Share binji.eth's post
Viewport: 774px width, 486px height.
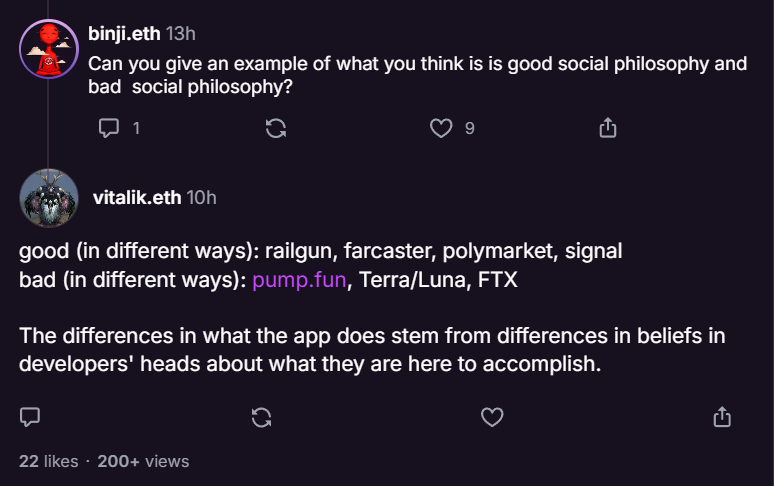[607, 128]
